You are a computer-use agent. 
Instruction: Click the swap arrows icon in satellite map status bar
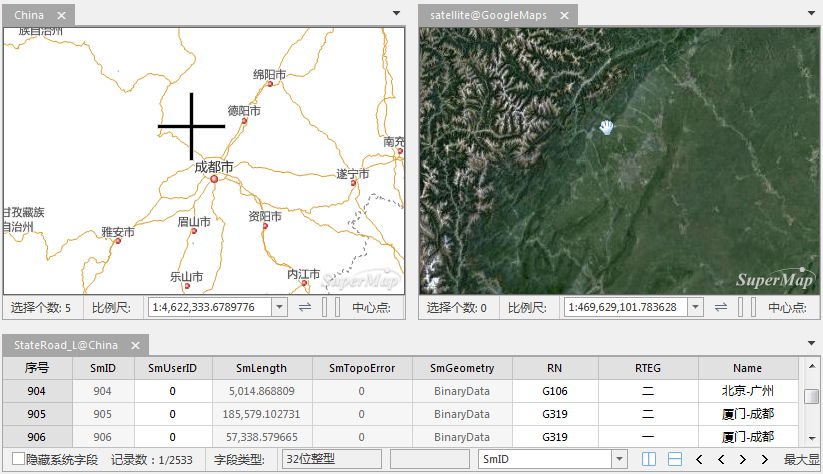[721, 307]
